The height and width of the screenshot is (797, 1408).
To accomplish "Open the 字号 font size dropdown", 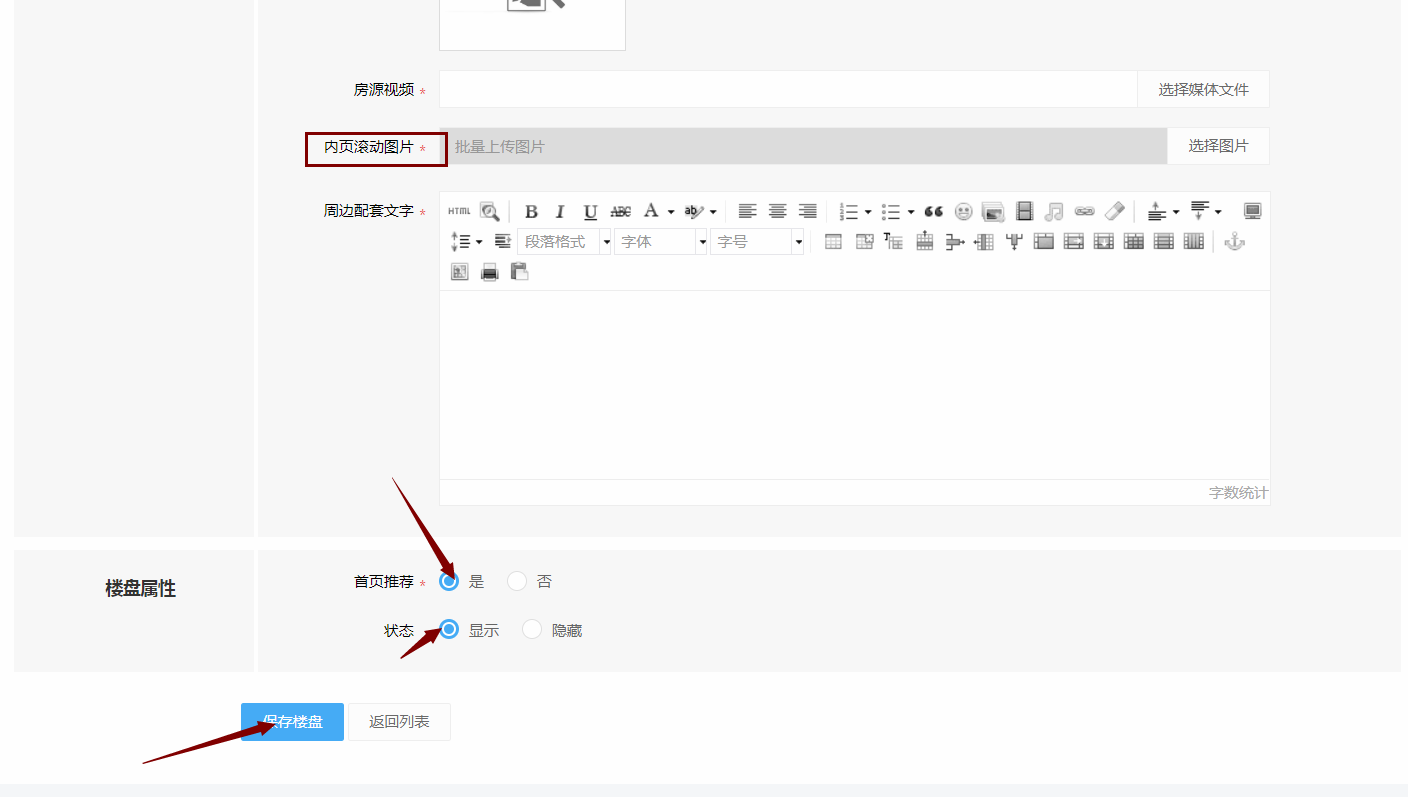I will click(x=757, y=241).
